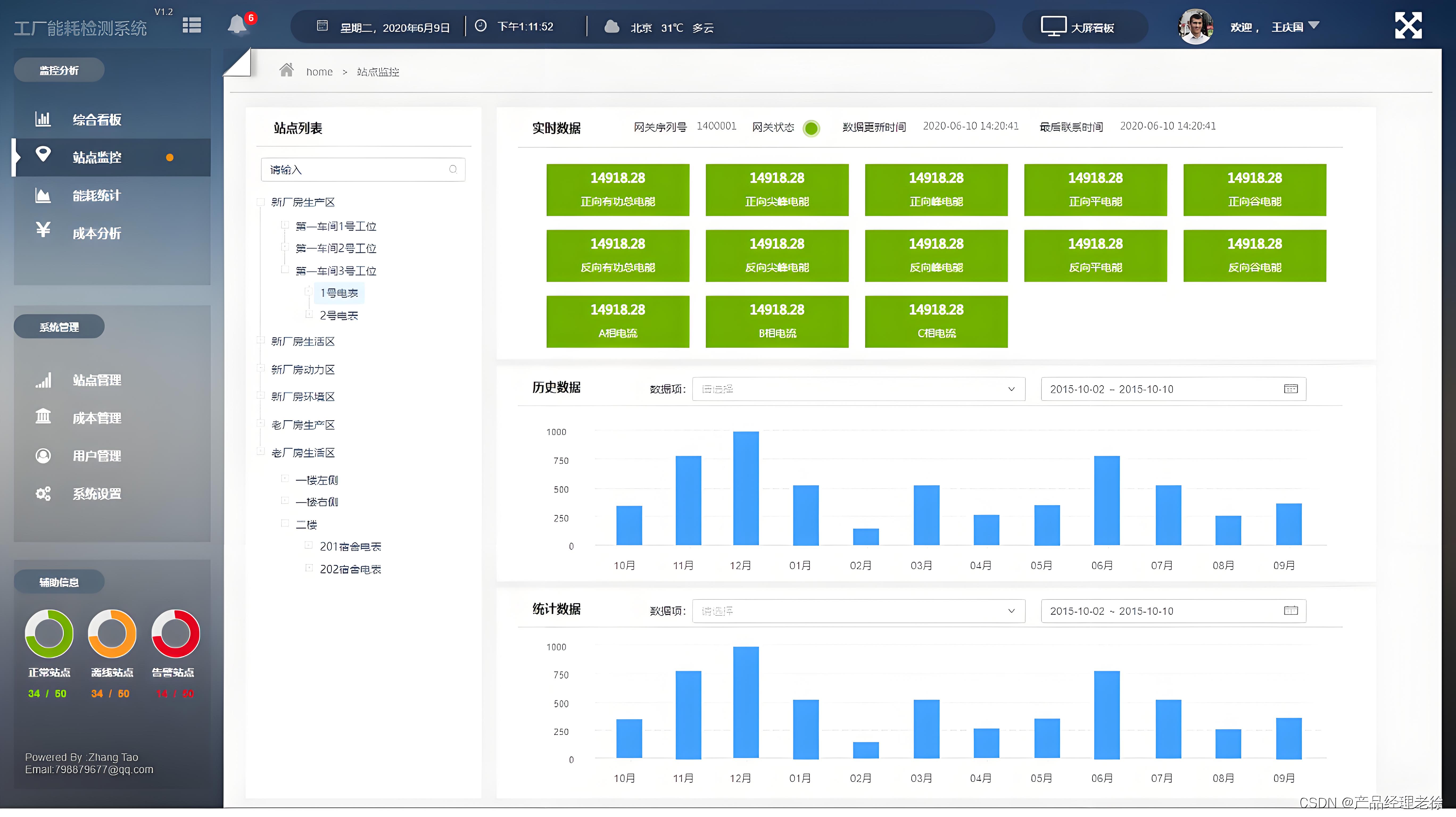This screenshot has height=817, width=1456.
Task: Click the user avatar photo
Action: pos(1196,27)
